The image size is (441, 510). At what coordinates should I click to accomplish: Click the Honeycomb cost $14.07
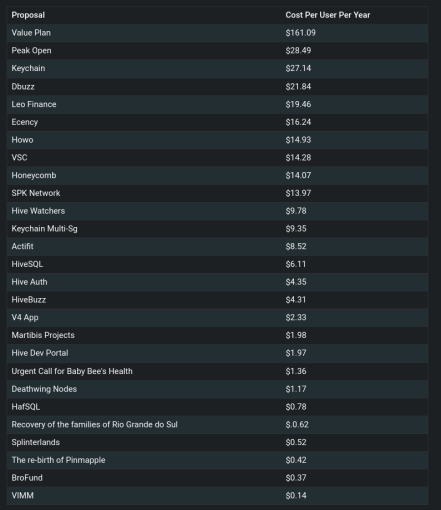click(298, 175)
